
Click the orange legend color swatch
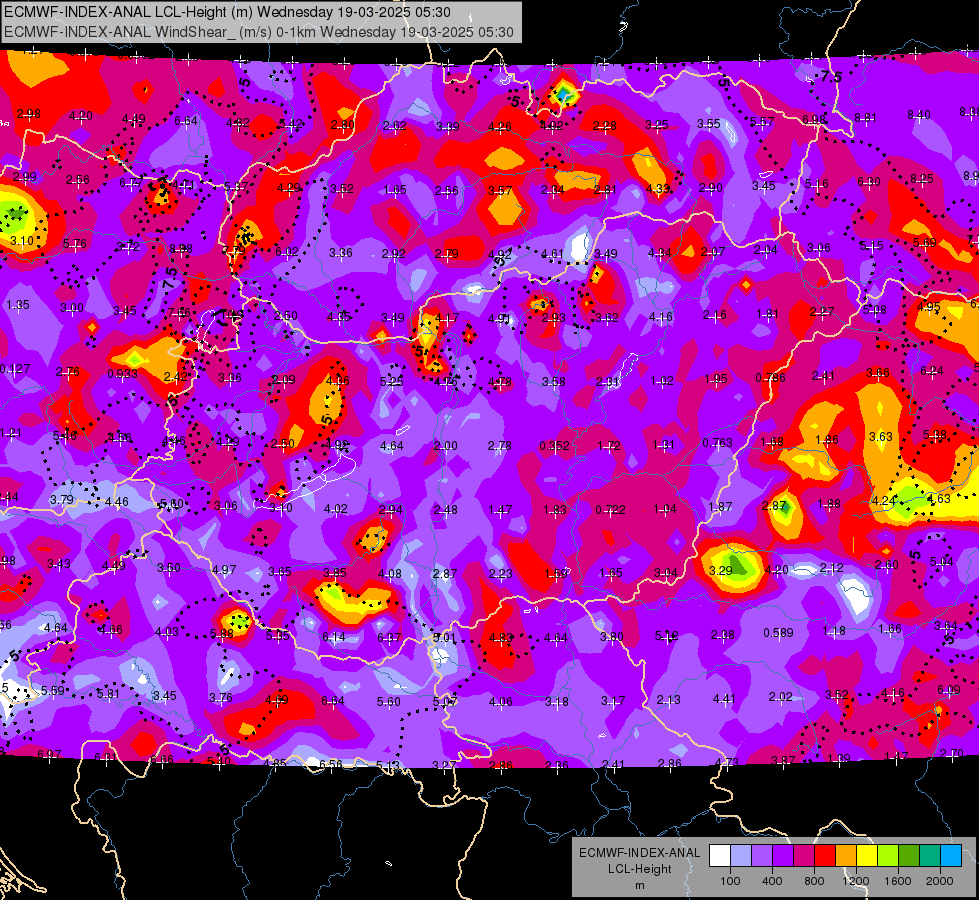(x=846, y=856)
